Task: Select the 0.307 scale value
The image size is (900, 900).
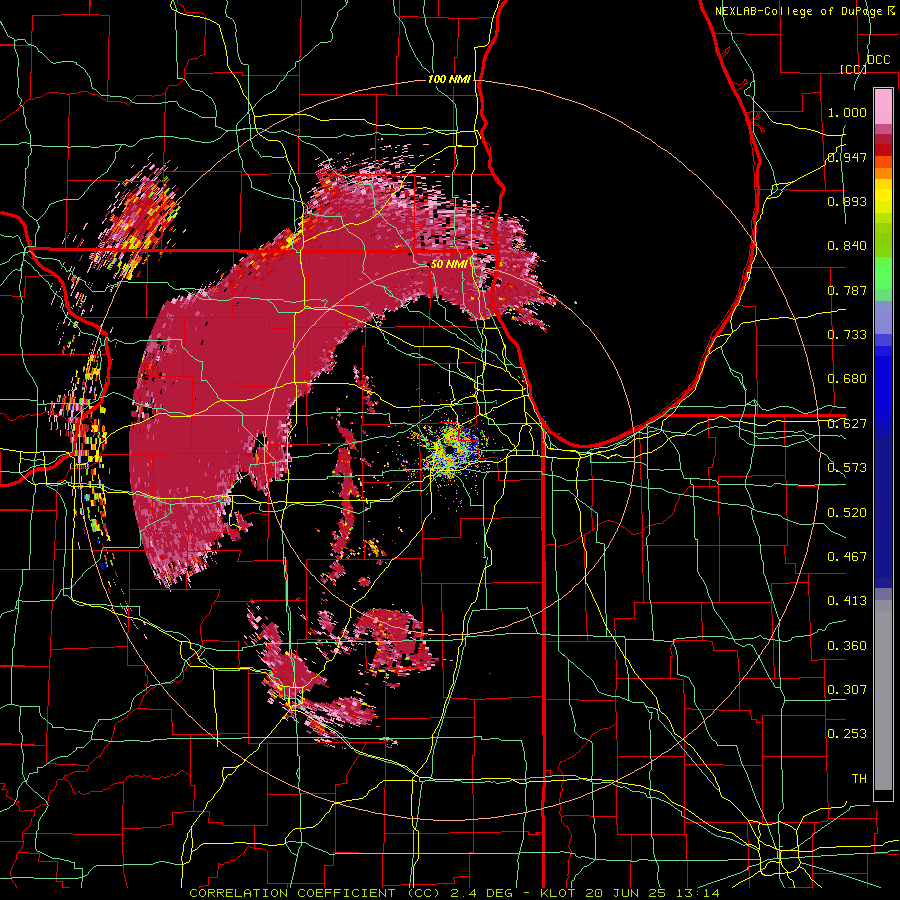Action: click(x=847, y=690)
